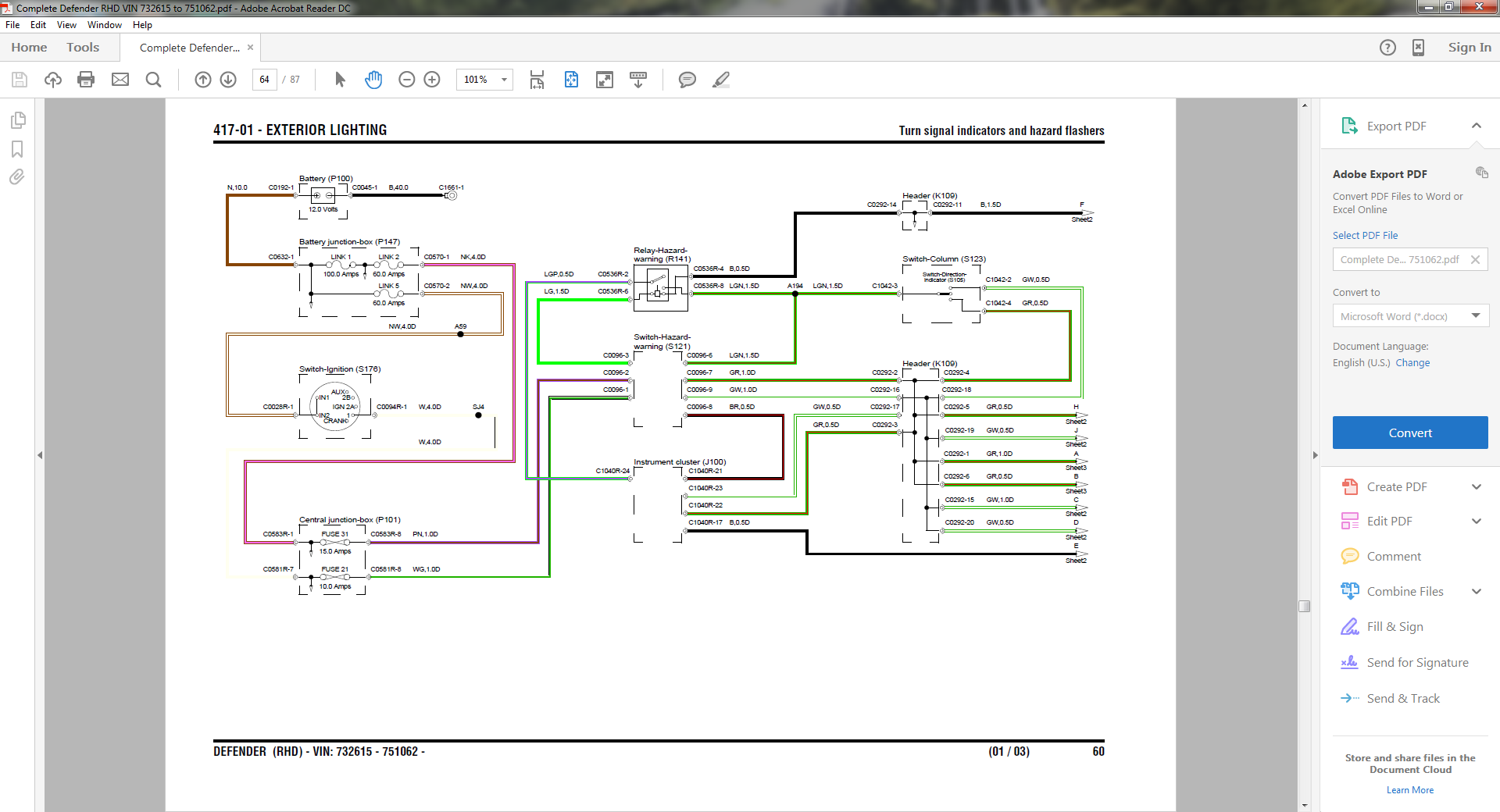Go to previous page with the up arrow
Screen dimensions: 1500x812
coord(203,80)
